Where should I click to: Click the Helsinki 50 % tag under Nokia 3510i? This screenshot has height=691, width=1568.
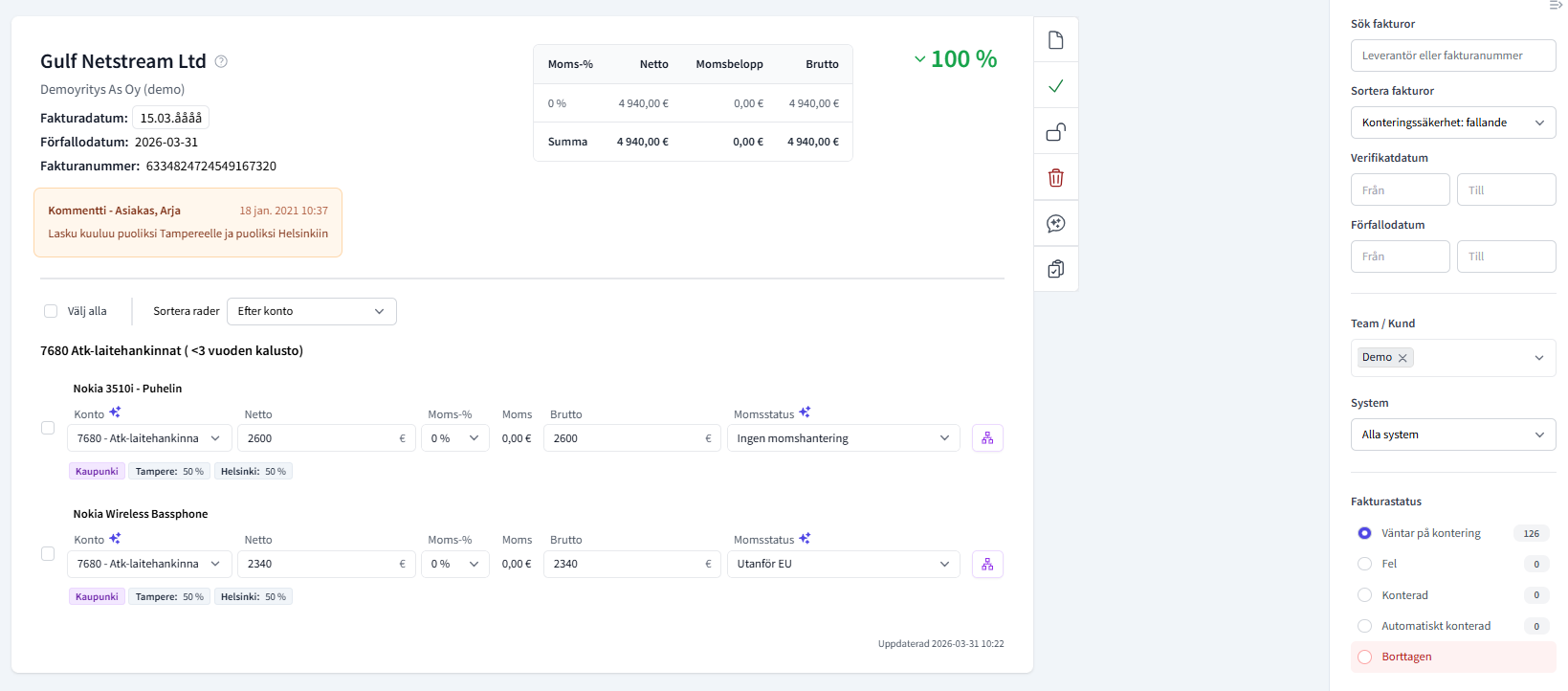[x=254, y=471]
